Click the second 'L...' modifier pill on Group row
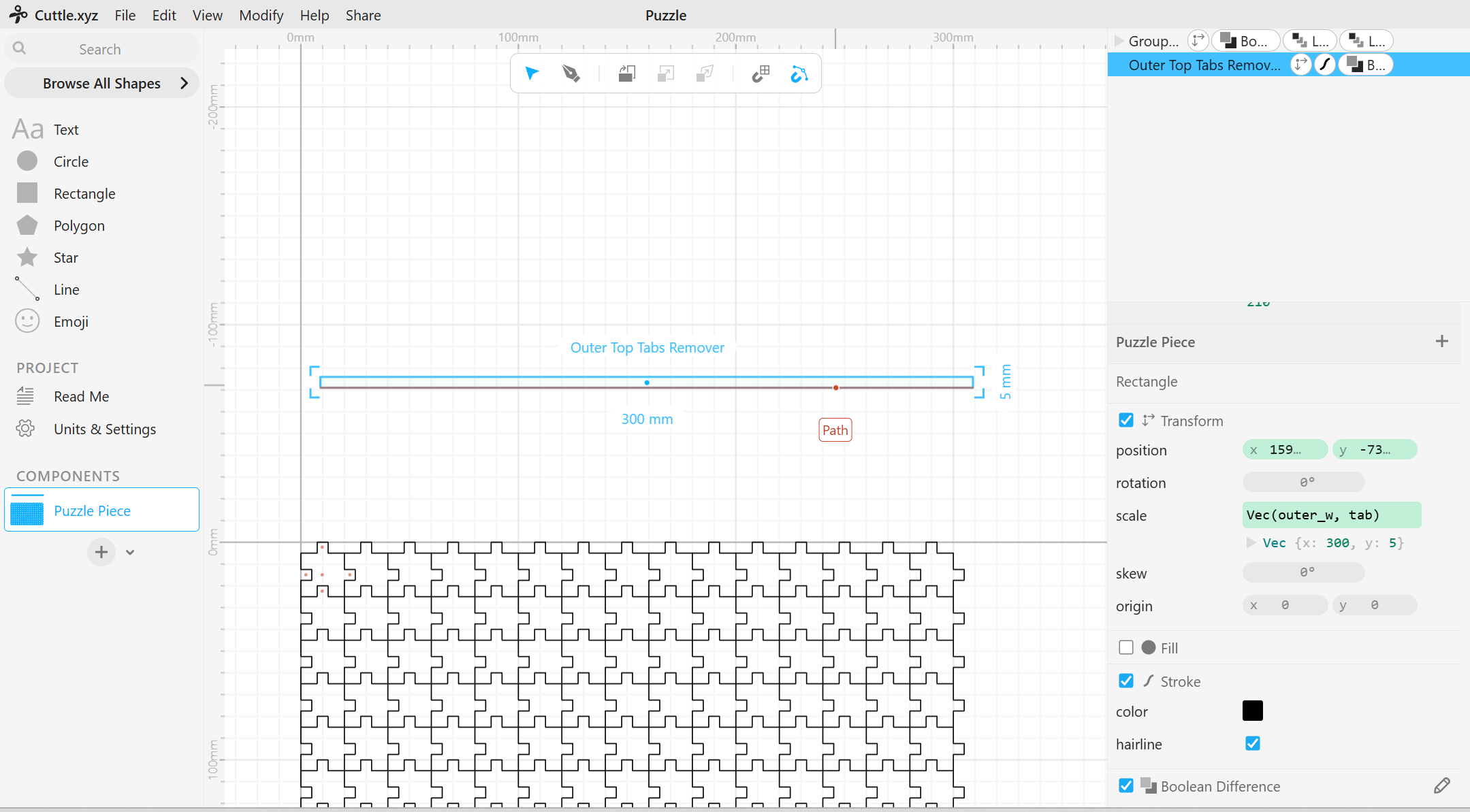This screenshot has width=1470, height=812. pos(1367,41)
